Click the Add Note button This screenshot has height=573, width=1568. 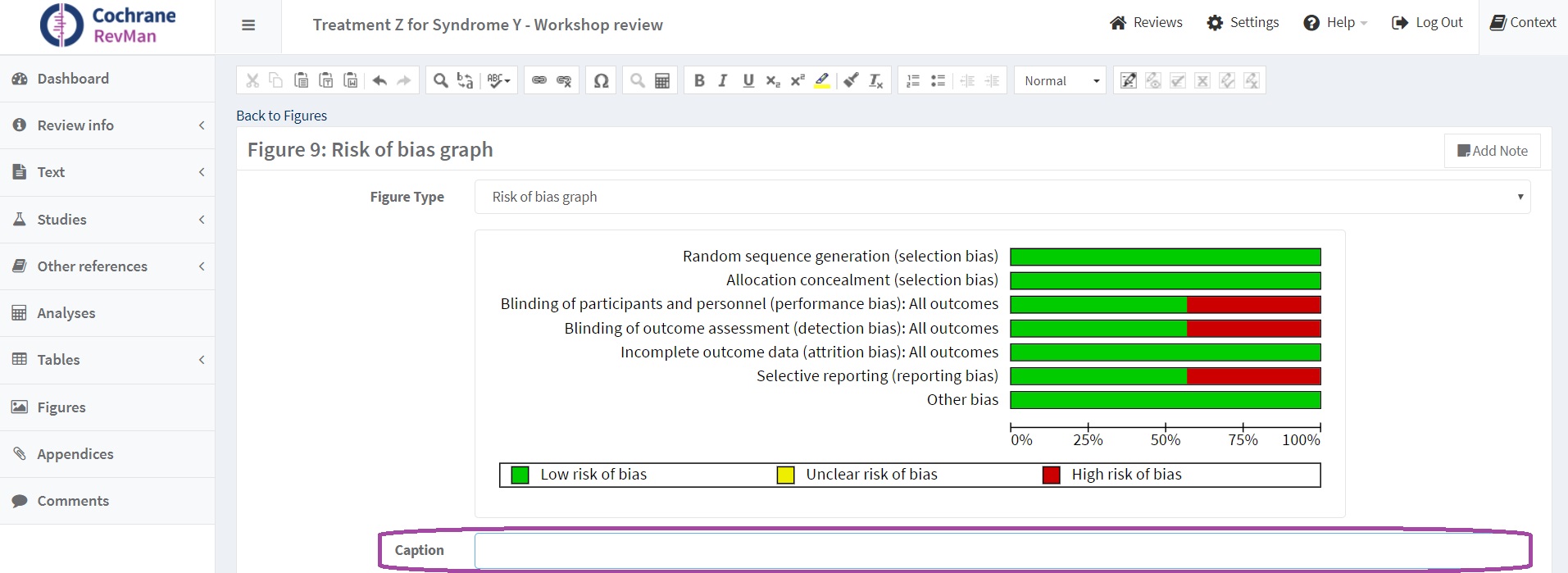click(1492, 151)
